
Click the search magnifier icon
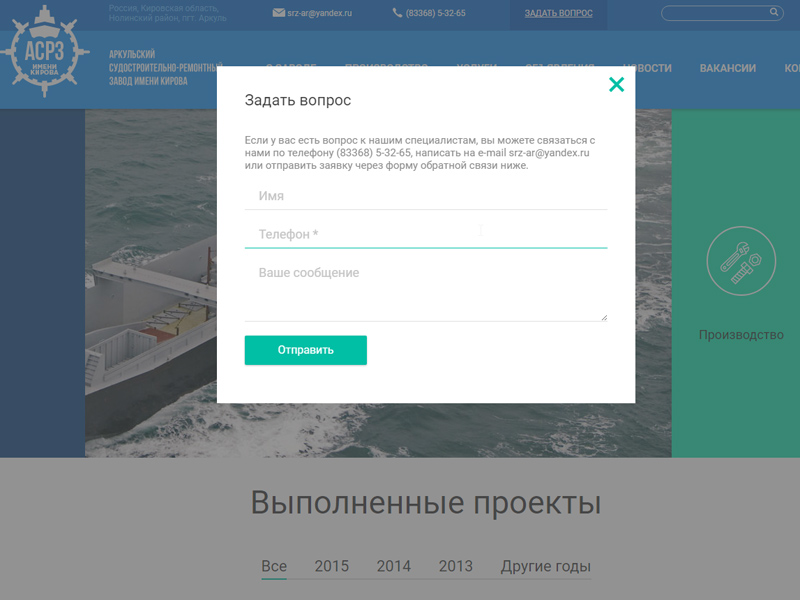774,12
